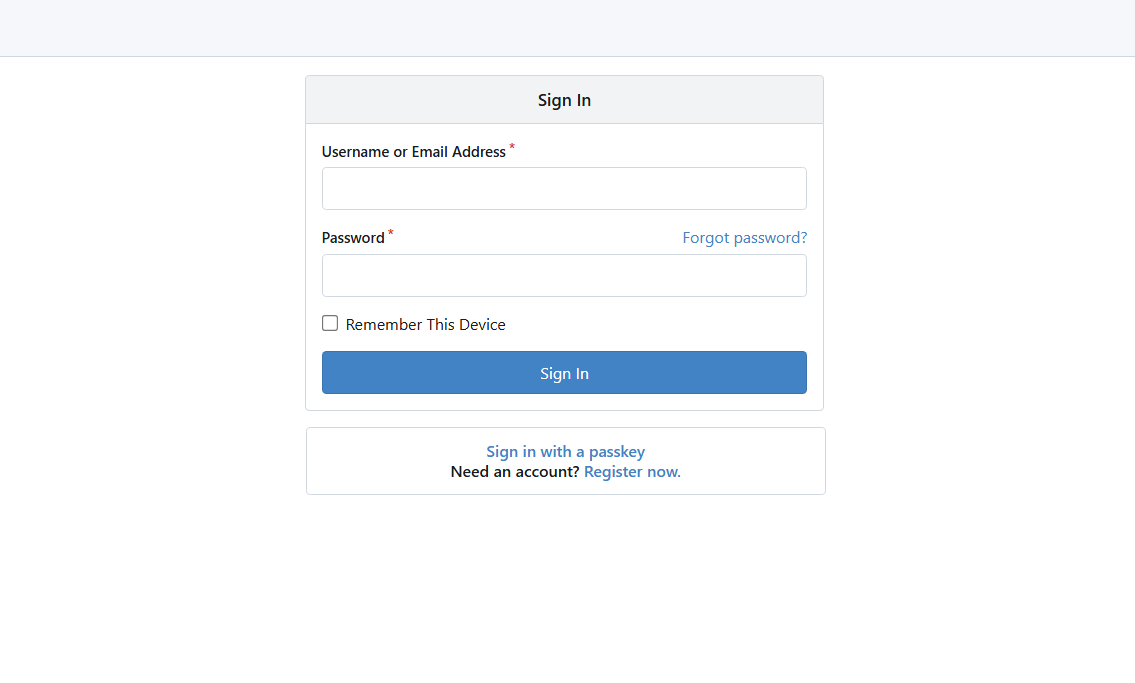Click the Sign In card heading
Screen dimensions: 1135x683
(x=564, y=100)
